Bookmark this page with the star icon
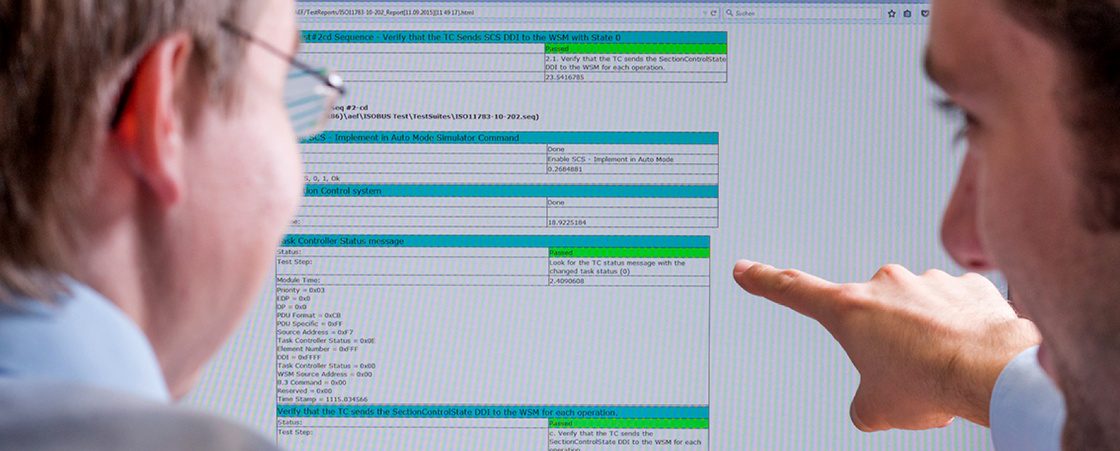Image resolution: width=1120 pixels, height=451 pixels. [x=891, y=13]
